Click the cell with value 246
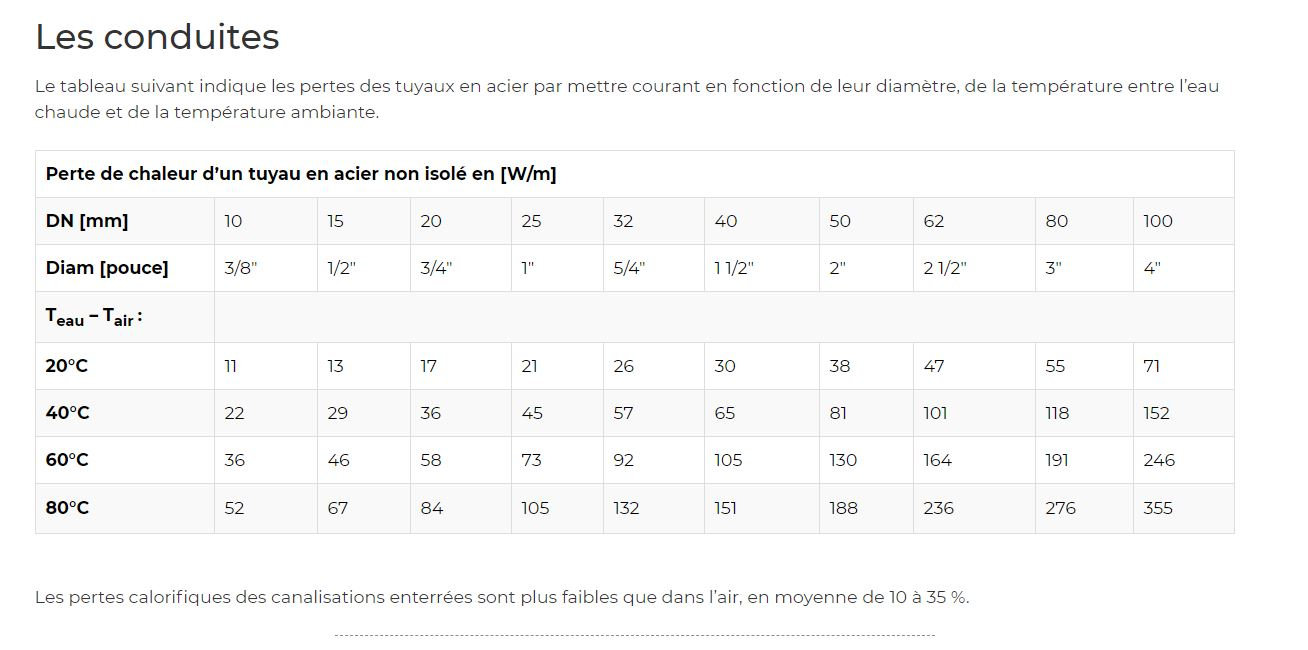This screenshot has width=1308, height=650. (1159, 460)
